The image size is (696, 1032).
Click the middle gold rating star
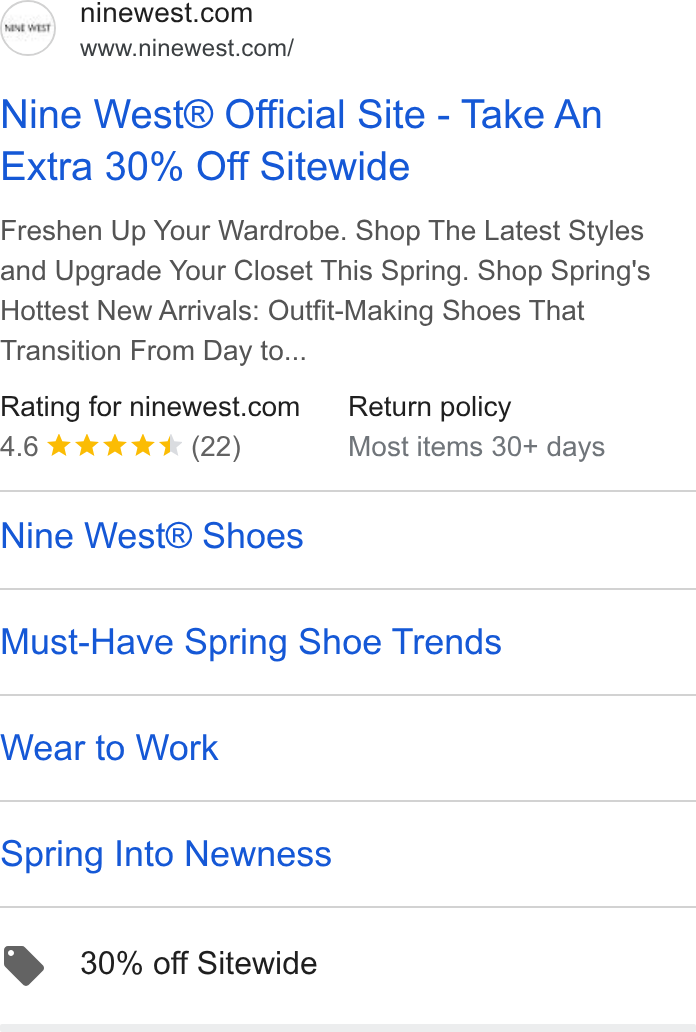pos(115,446)
